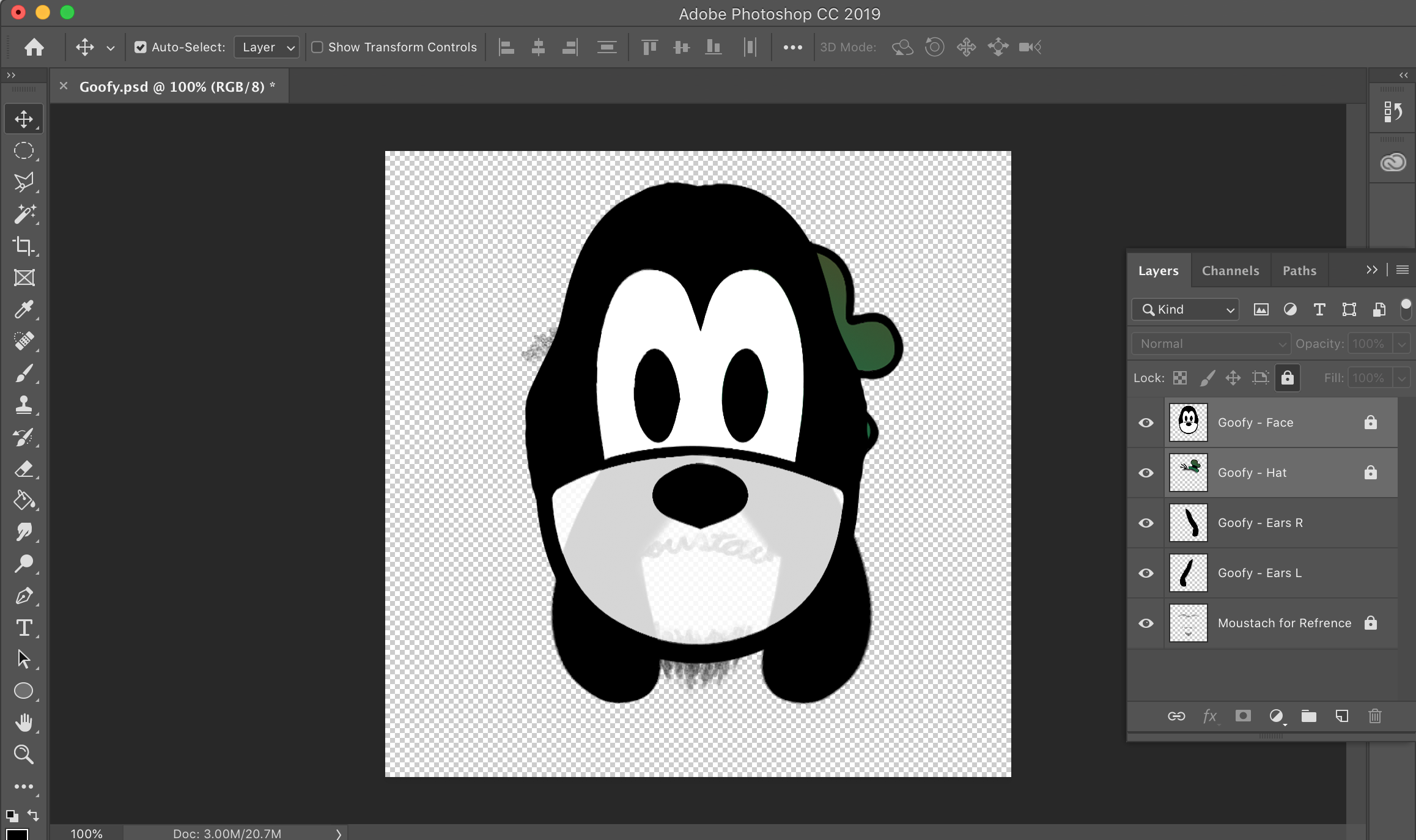Screen dimensions: 1416x840
Task: Select the Zoom tool
Action: (x=24, y=754)
